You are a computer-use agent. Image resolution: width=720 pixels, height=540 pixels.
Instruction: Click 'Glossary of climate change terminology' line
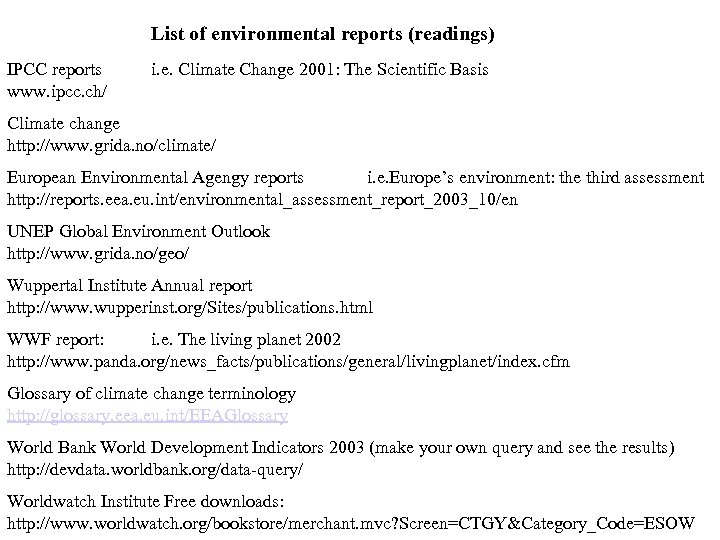[152, 394]
